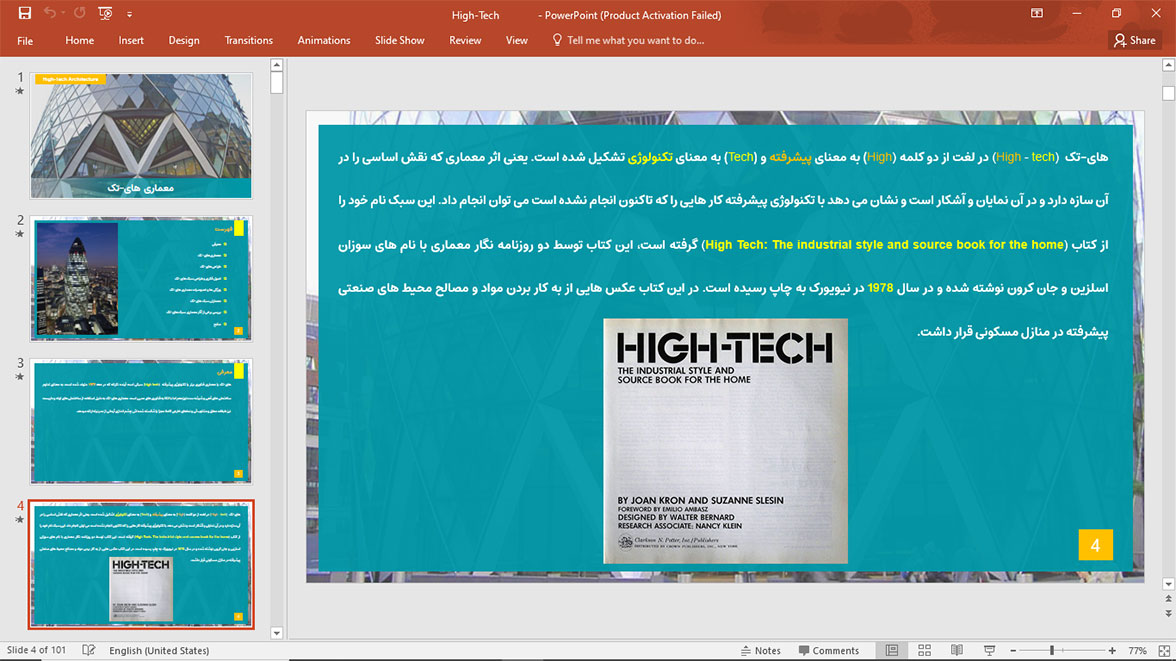Image resolution: width=1176 pixels, height=661 pixels.
Task: Click the zoom out minus button
Action: pos(1013,650)
